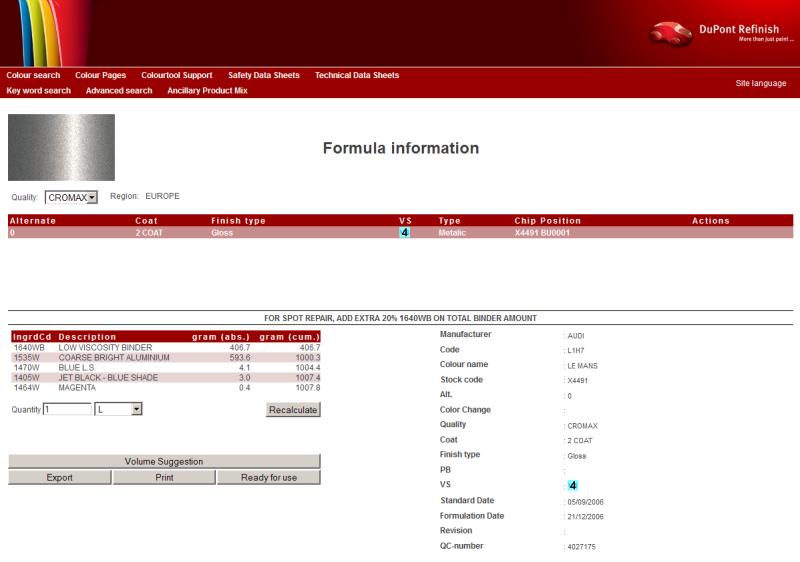The height and width of the screenshot is (562, 800).
Task: Open Safety Data Sheets page
Action: [263, 75]
